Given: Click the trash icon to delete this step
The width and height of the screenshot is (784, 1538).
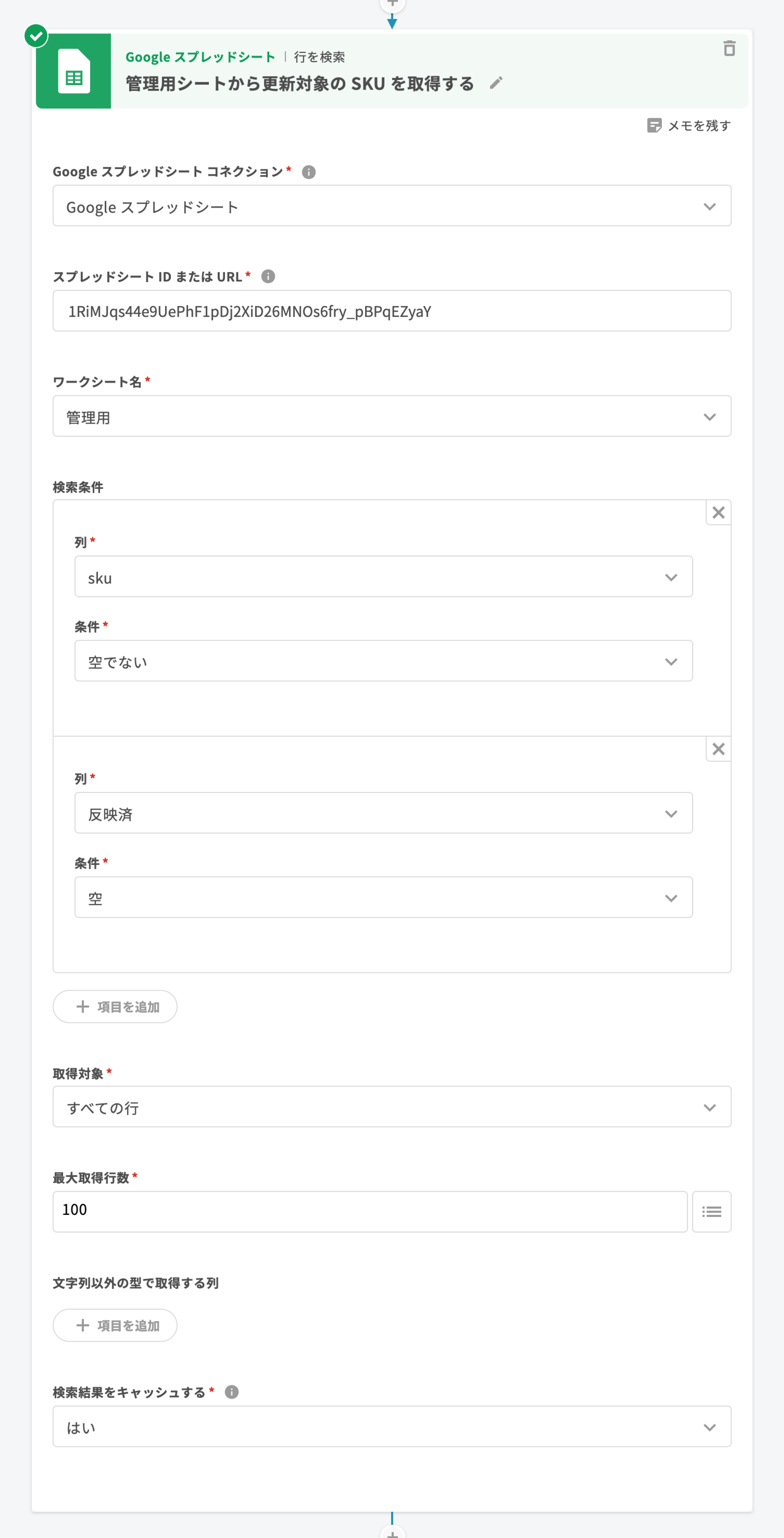Looking at the screenshot, I should [729, 48].
